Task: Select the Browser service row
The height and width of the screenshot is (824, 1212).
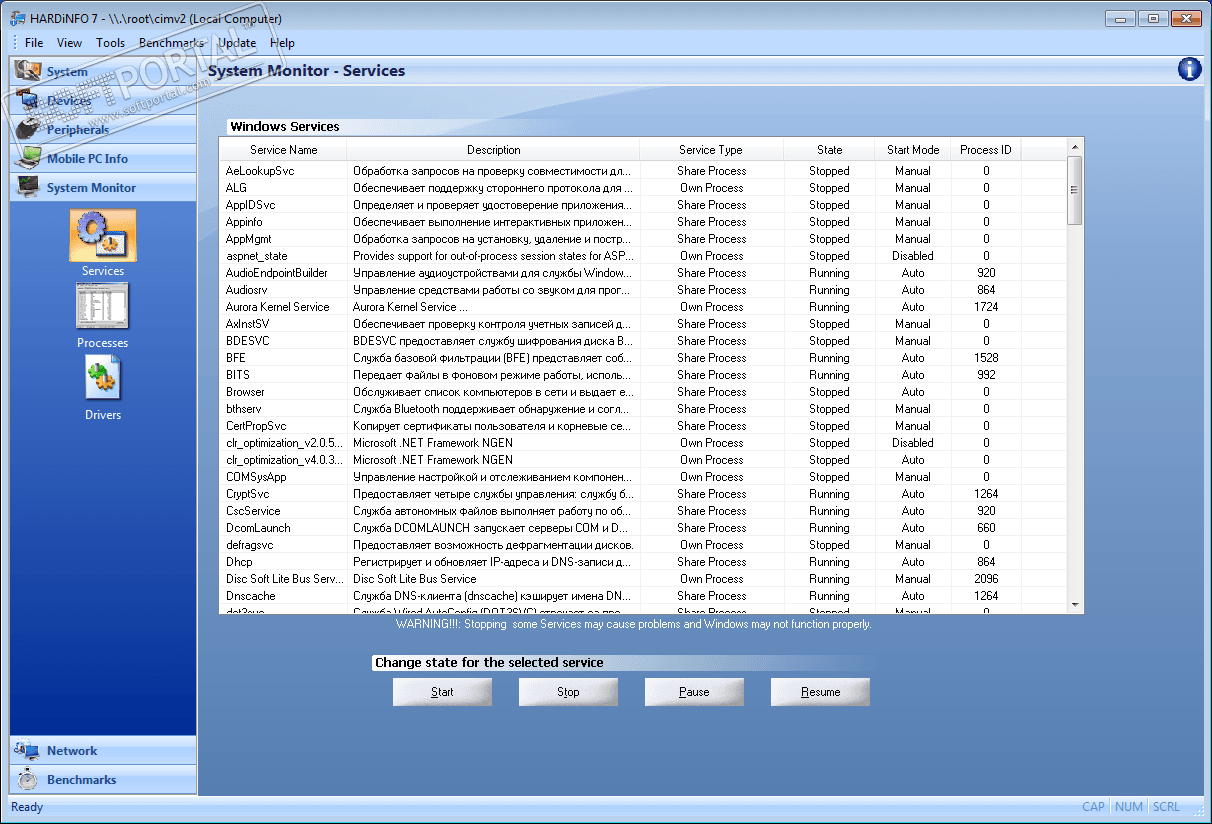Action: (643, 392)
